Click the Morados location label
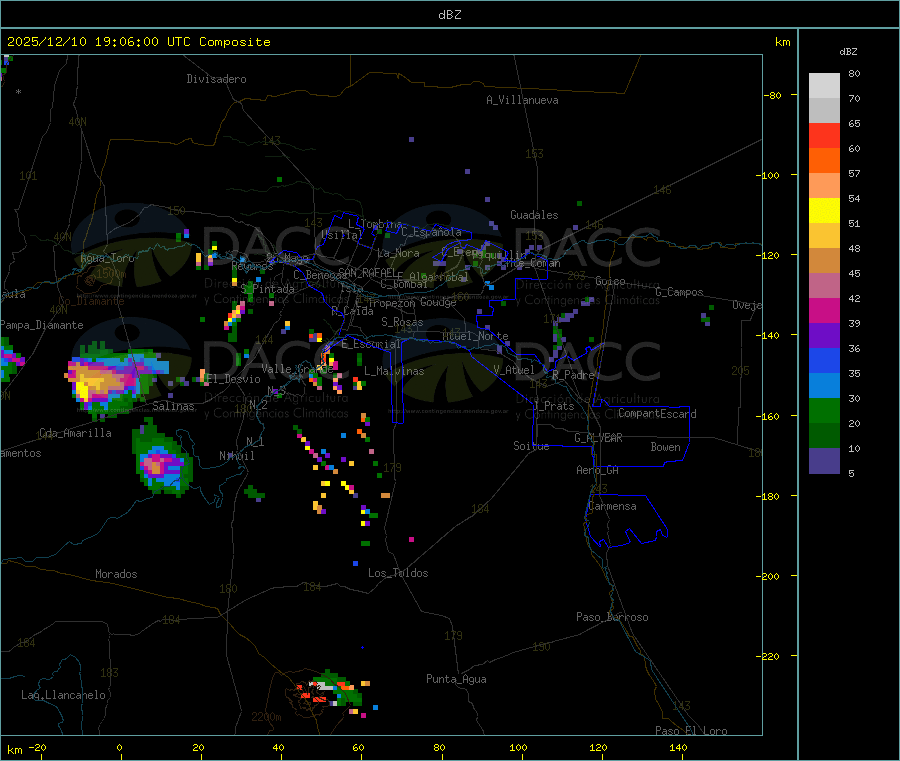Image resolution: width=900 pixels, height=761 pixels. tap(116, 574)
